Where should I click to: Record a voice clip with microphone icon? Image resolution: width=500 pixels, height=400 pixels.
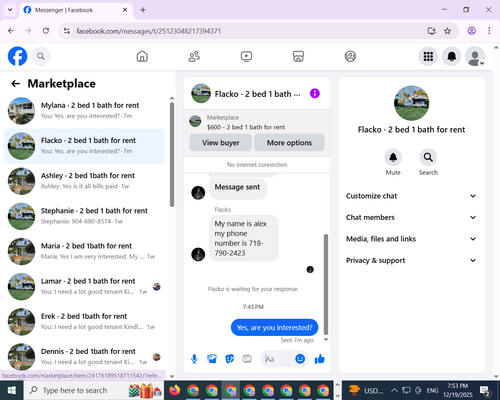coord(194,359)
